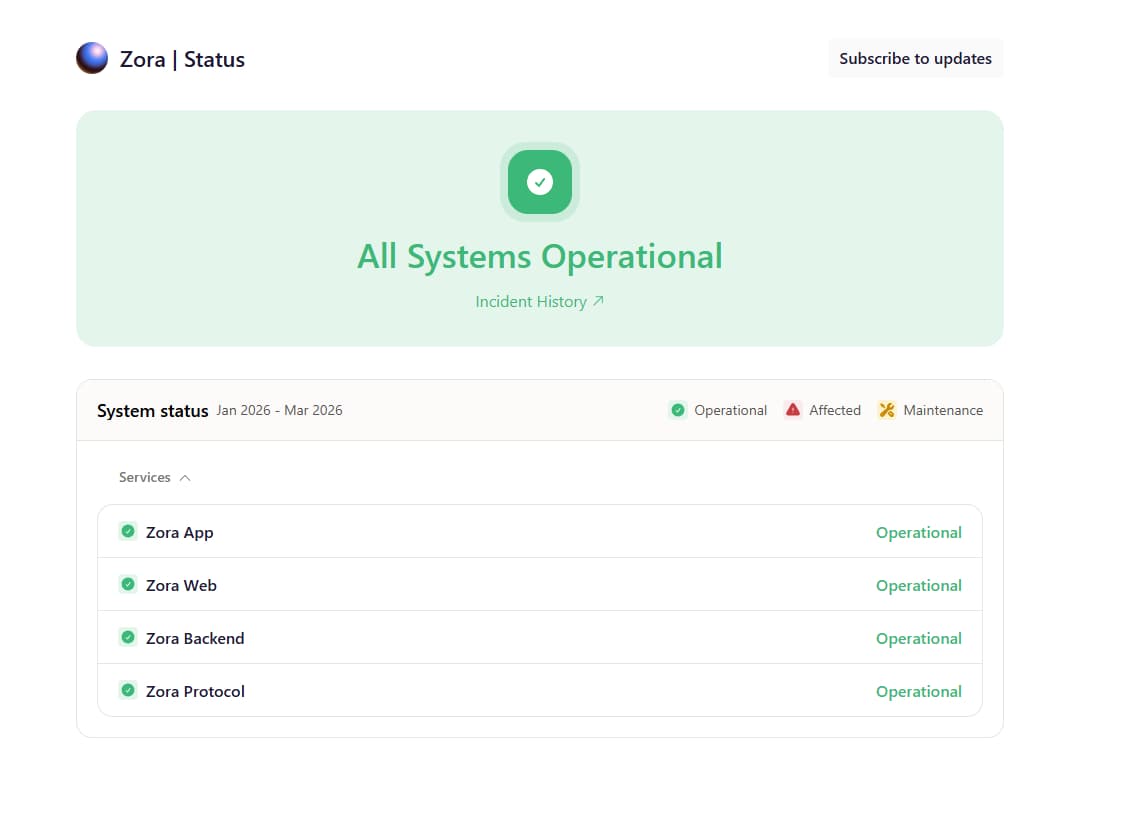Click the All Systems Operational heading
This screenshot has width=1139, height=828.
(540, 257)
